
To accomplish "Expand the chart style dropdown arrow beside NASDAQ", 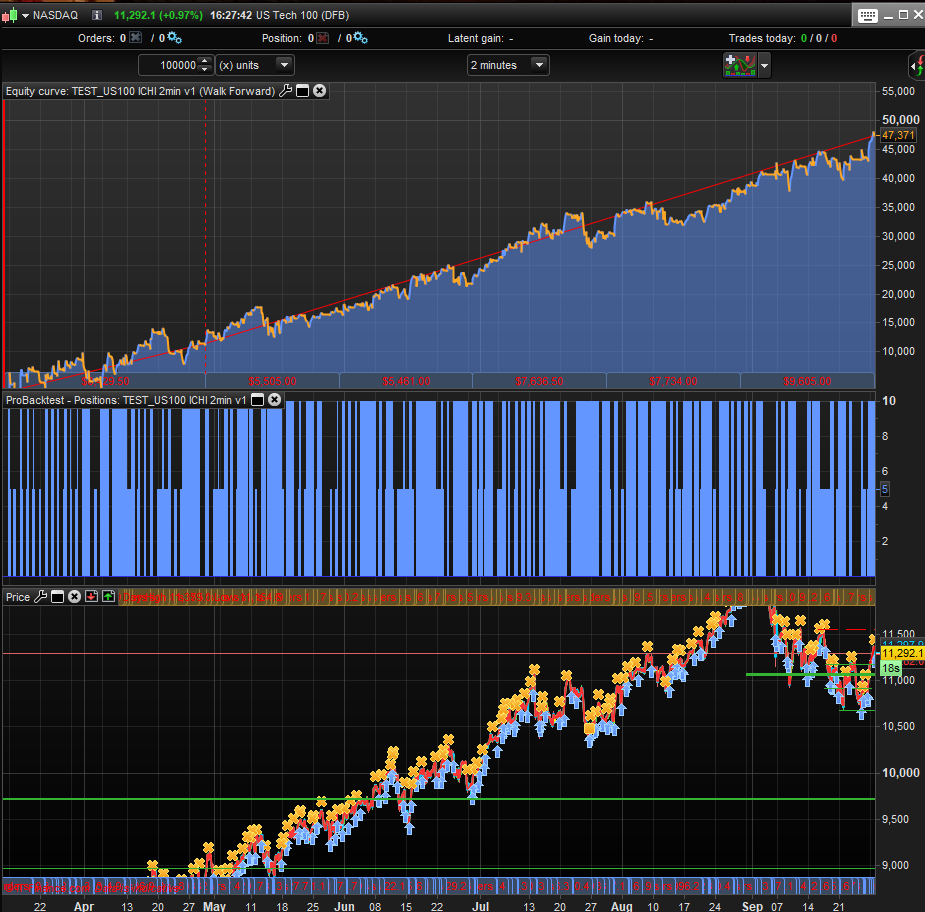I will (x=25, y=16).
